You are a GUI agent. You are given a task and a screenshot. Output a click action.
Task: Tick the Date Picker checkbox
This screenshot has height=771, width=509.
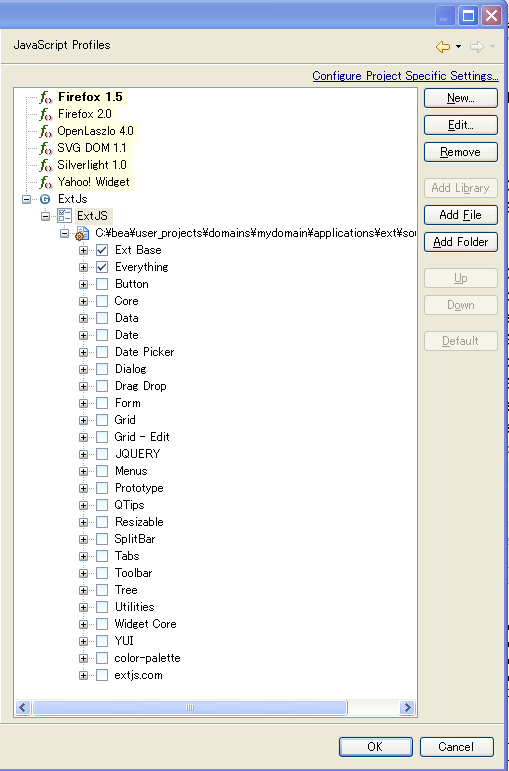coord(102,352)
